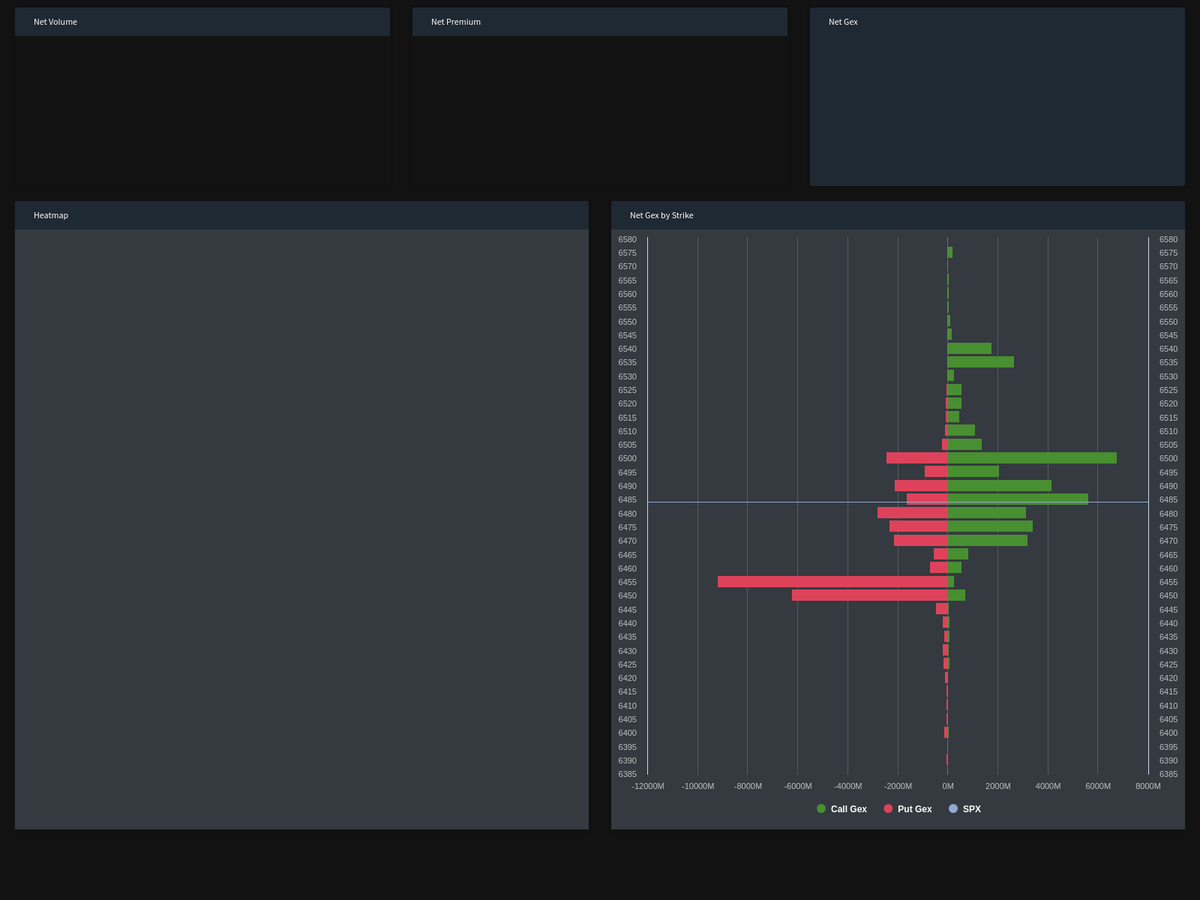
Task: Click the red Put Gex bar at strike 6455
Action: click(x=833, y=582)
